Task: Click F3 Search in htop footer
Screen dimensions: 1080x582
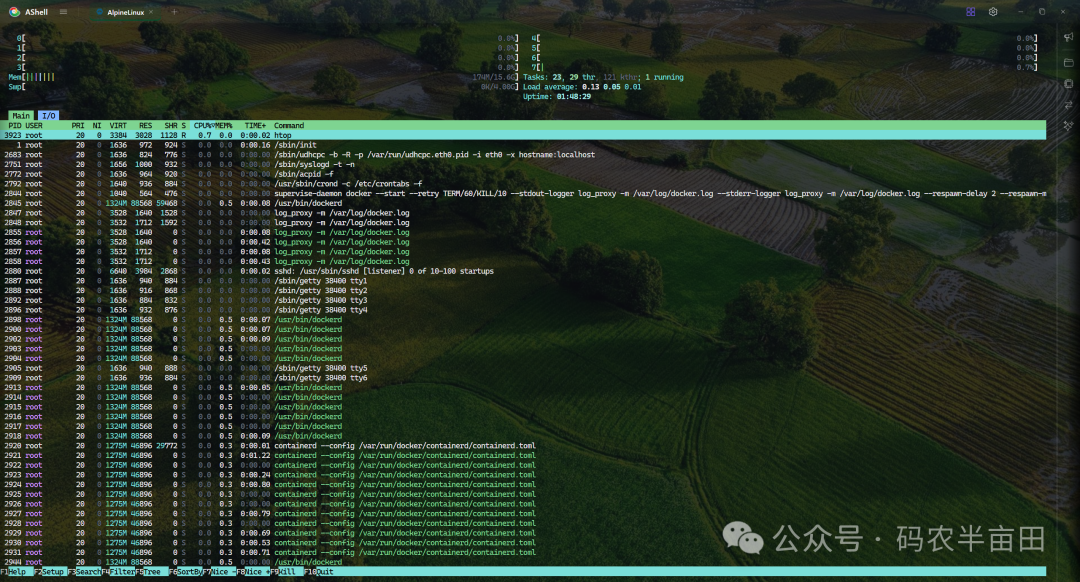Action: point(84,572)
